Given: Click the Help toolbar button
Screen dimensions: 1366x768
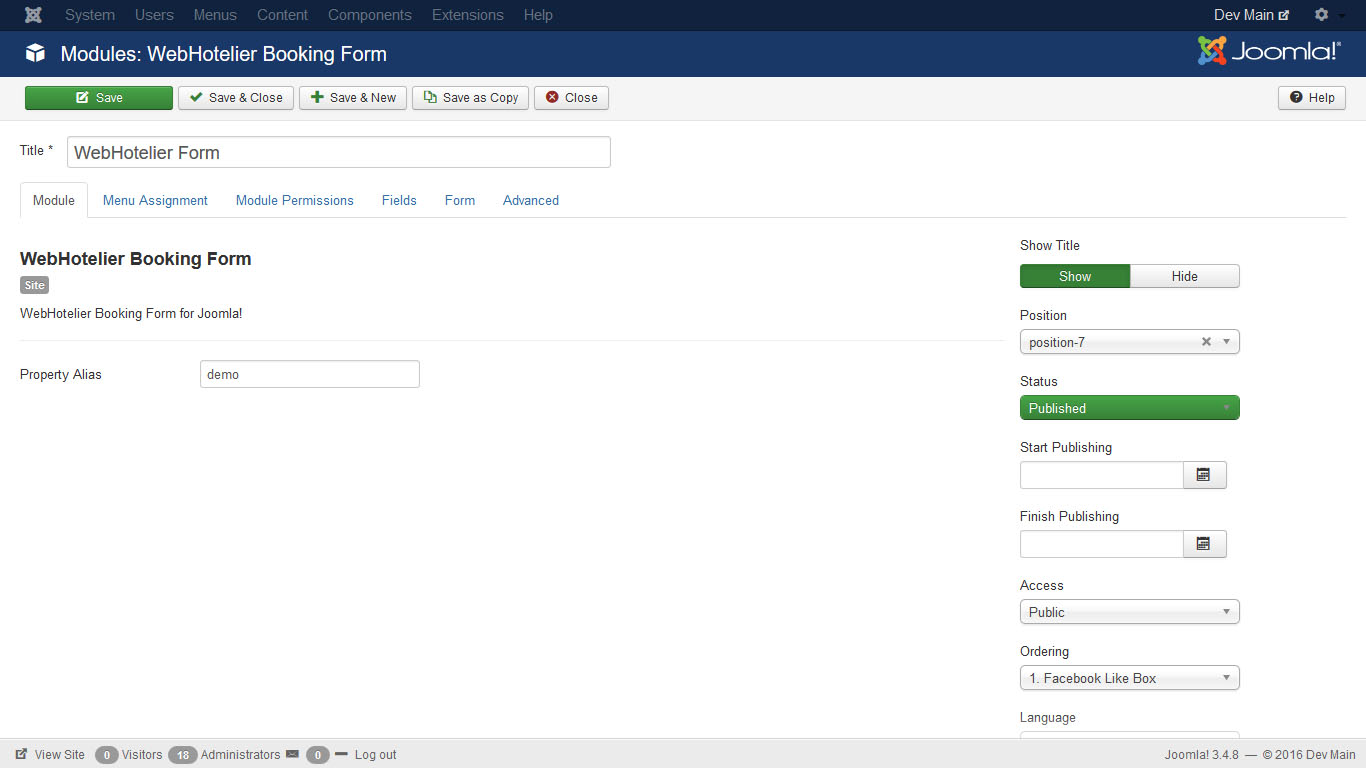Looking at the screenshot, I should pyautogui.click(x=1312, y=98).
